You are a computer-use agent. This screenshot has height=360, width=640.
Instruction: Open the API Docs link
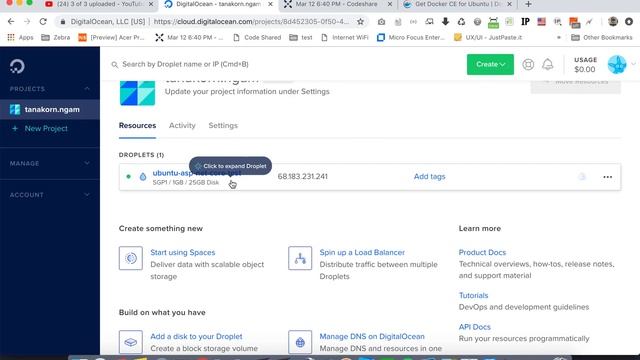[474, 327]
